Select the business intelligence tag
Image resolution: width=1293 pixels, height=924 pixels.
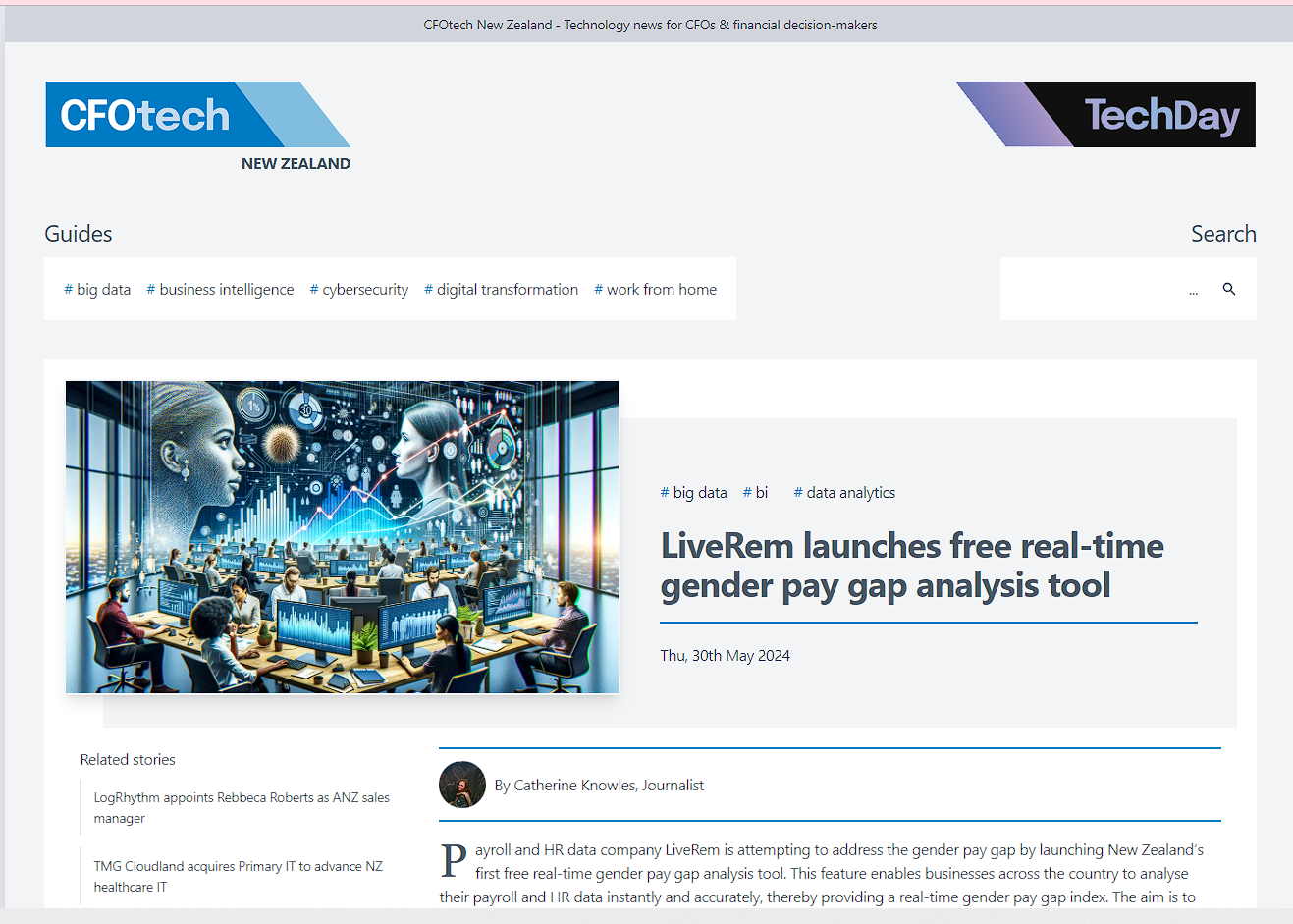pos(220,289)
